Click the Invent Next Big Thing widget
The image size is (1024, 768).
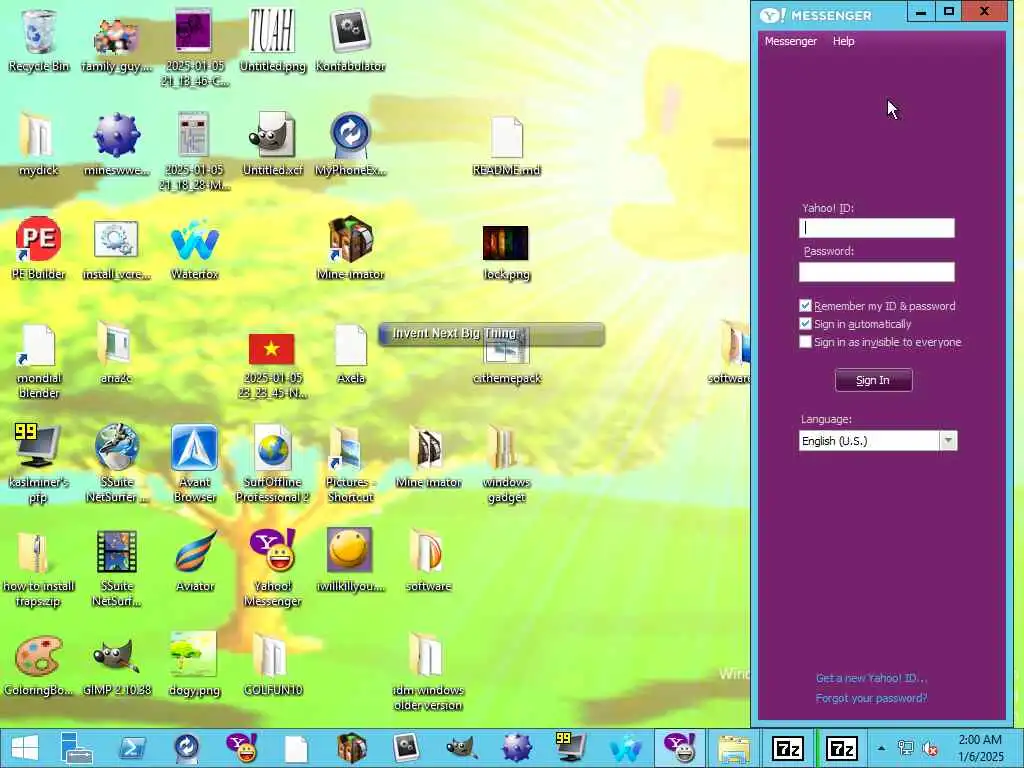(x=491, y=334)
